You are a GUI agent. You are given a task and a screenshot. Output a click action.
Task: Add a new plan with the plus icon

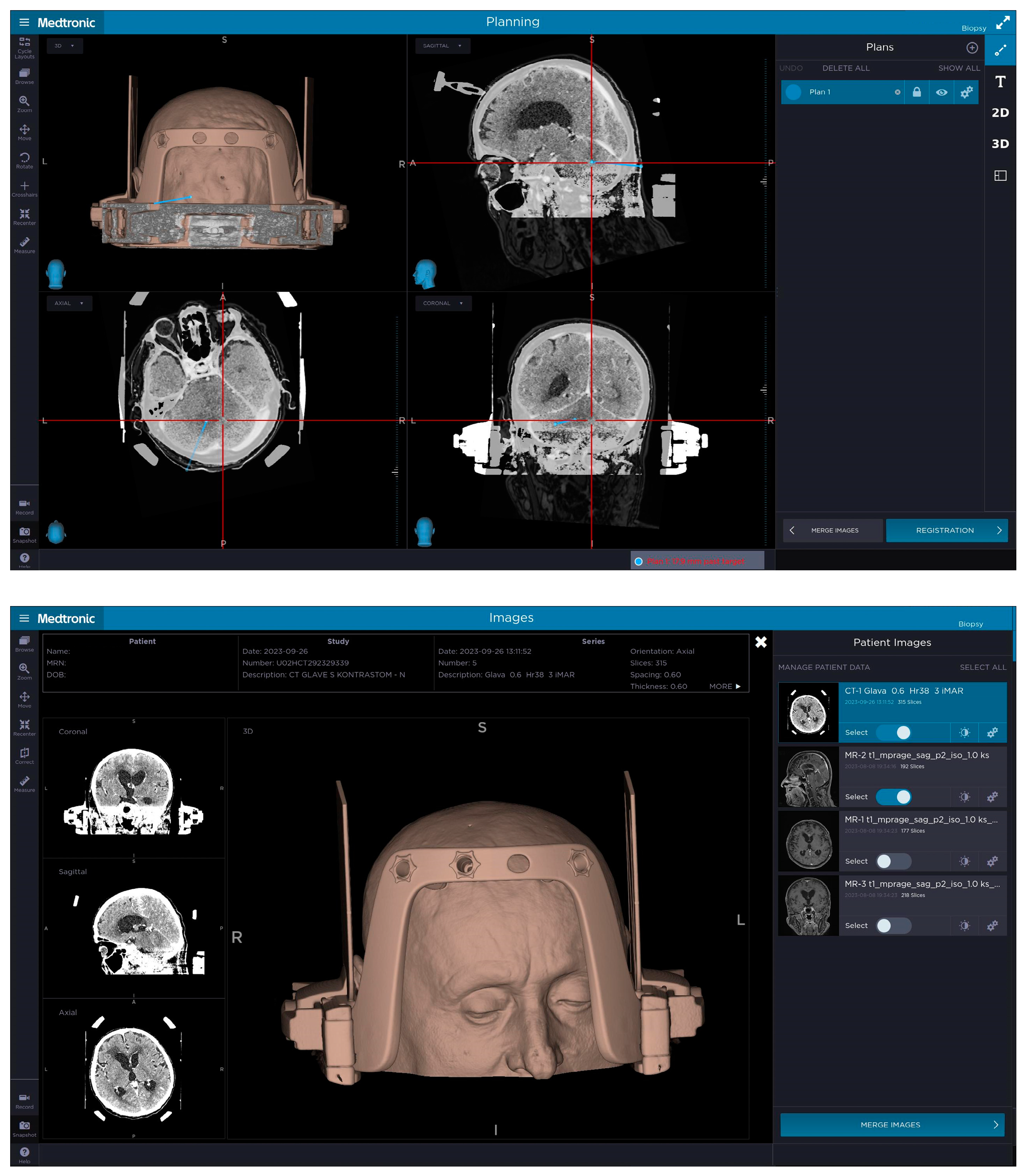(972, 48)
